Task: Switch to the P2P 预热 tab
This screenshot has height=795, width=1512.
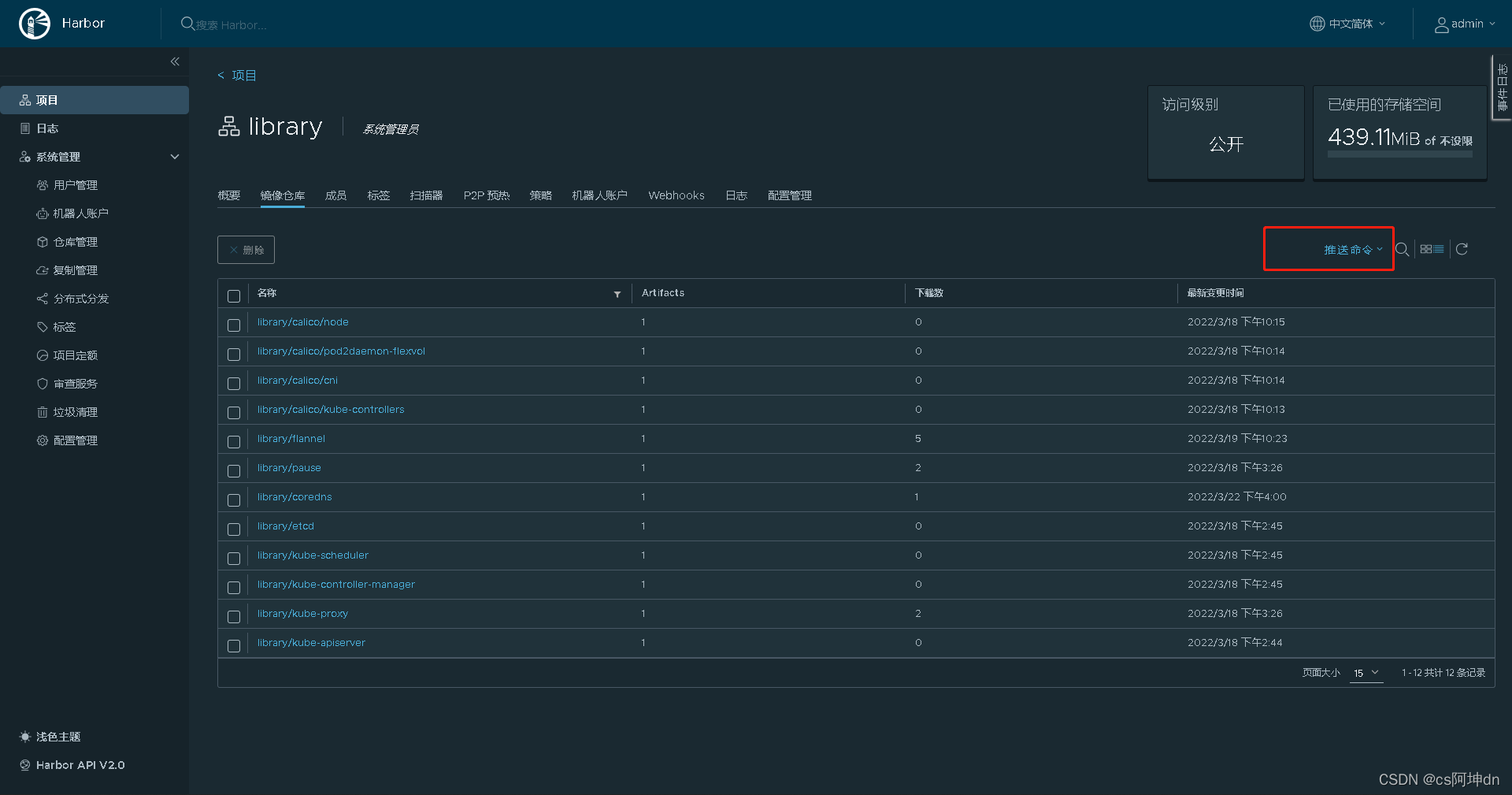Action: 487,195
